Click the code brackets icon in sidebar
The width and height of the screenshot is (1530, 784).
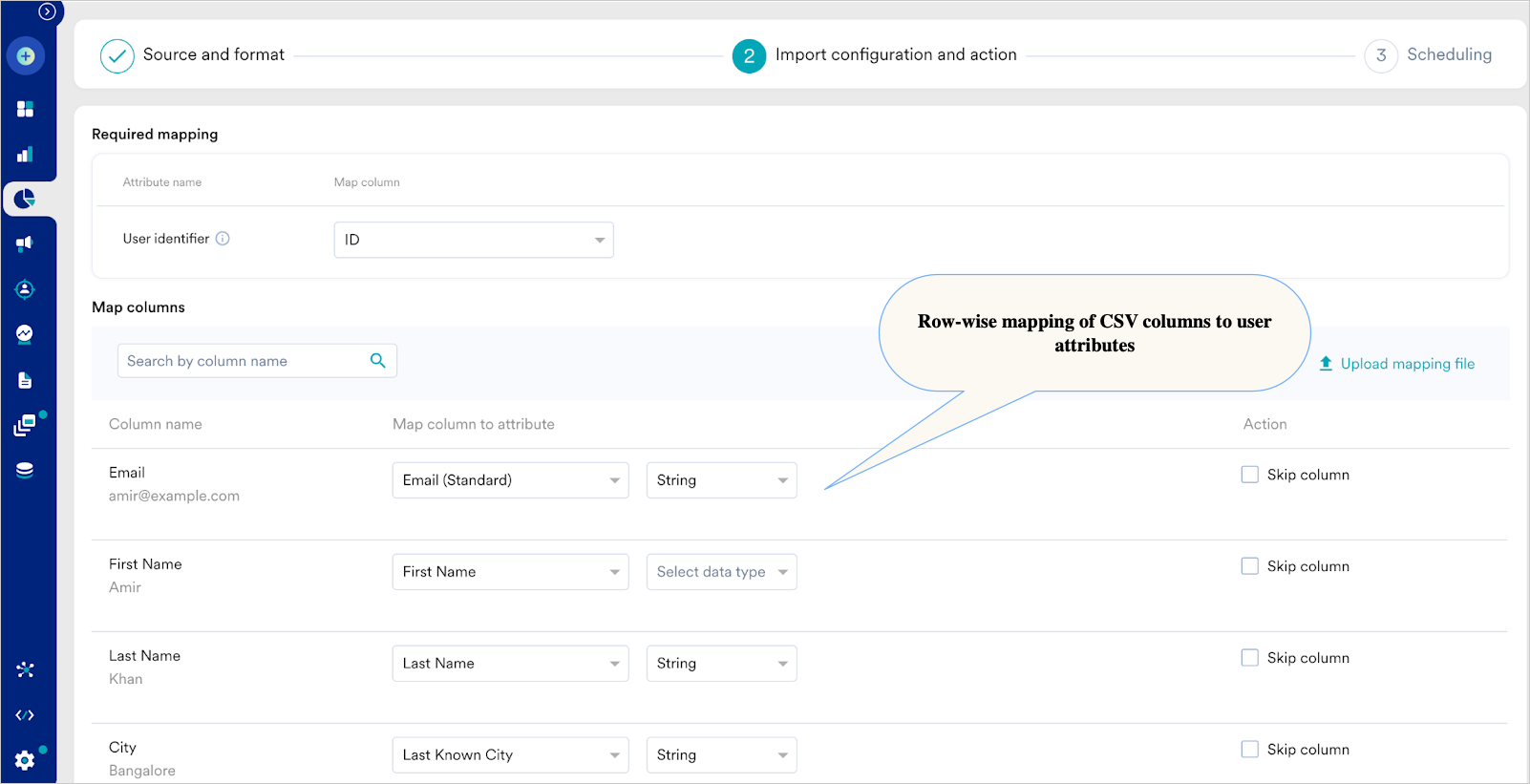[26, 715]
